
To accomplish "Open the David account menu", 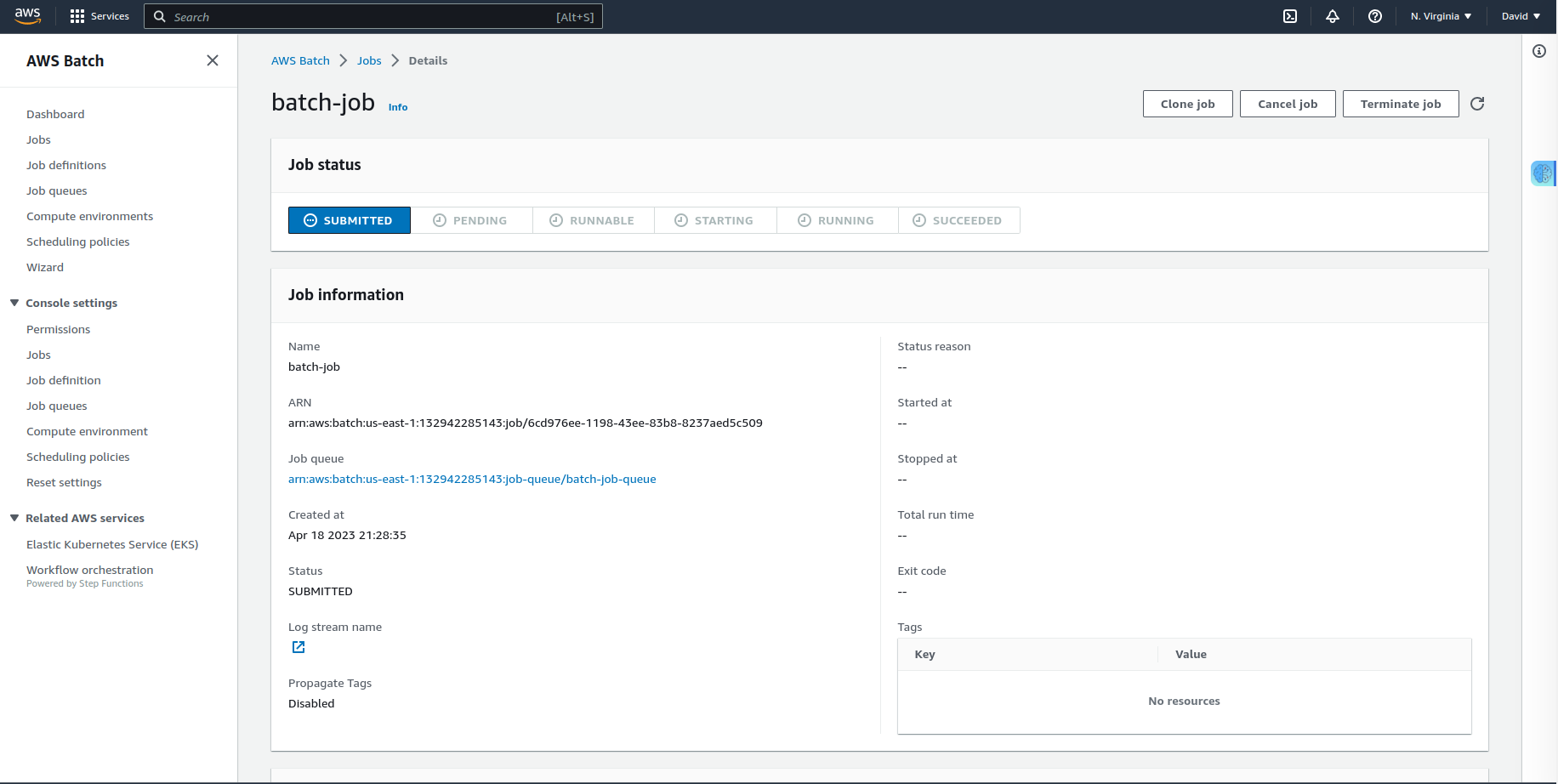I will coord(1521,16).
